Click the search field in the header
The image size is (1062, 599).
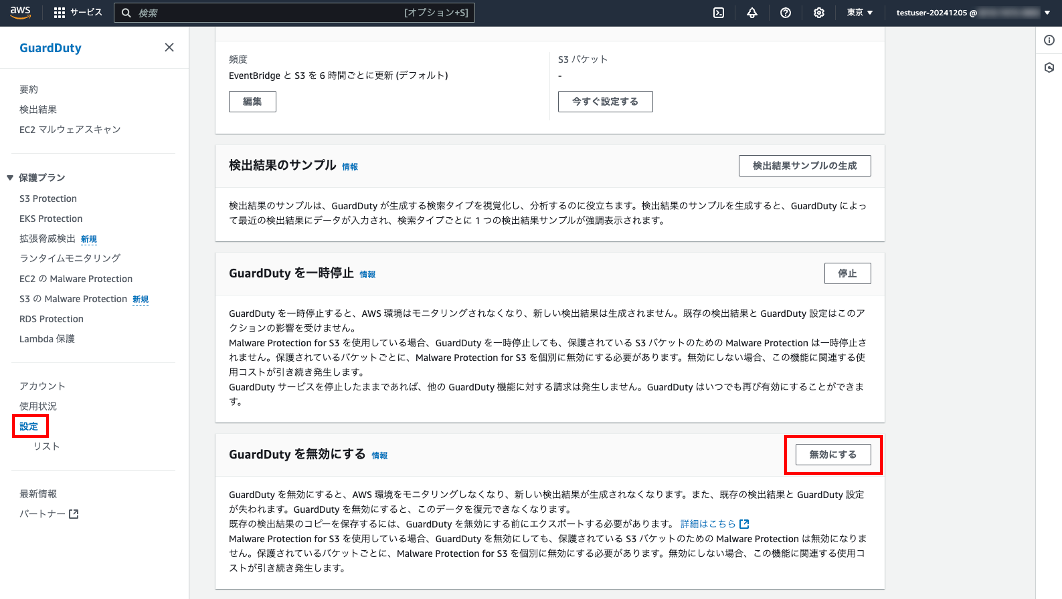pyautogui.click(x=294, y=12)
